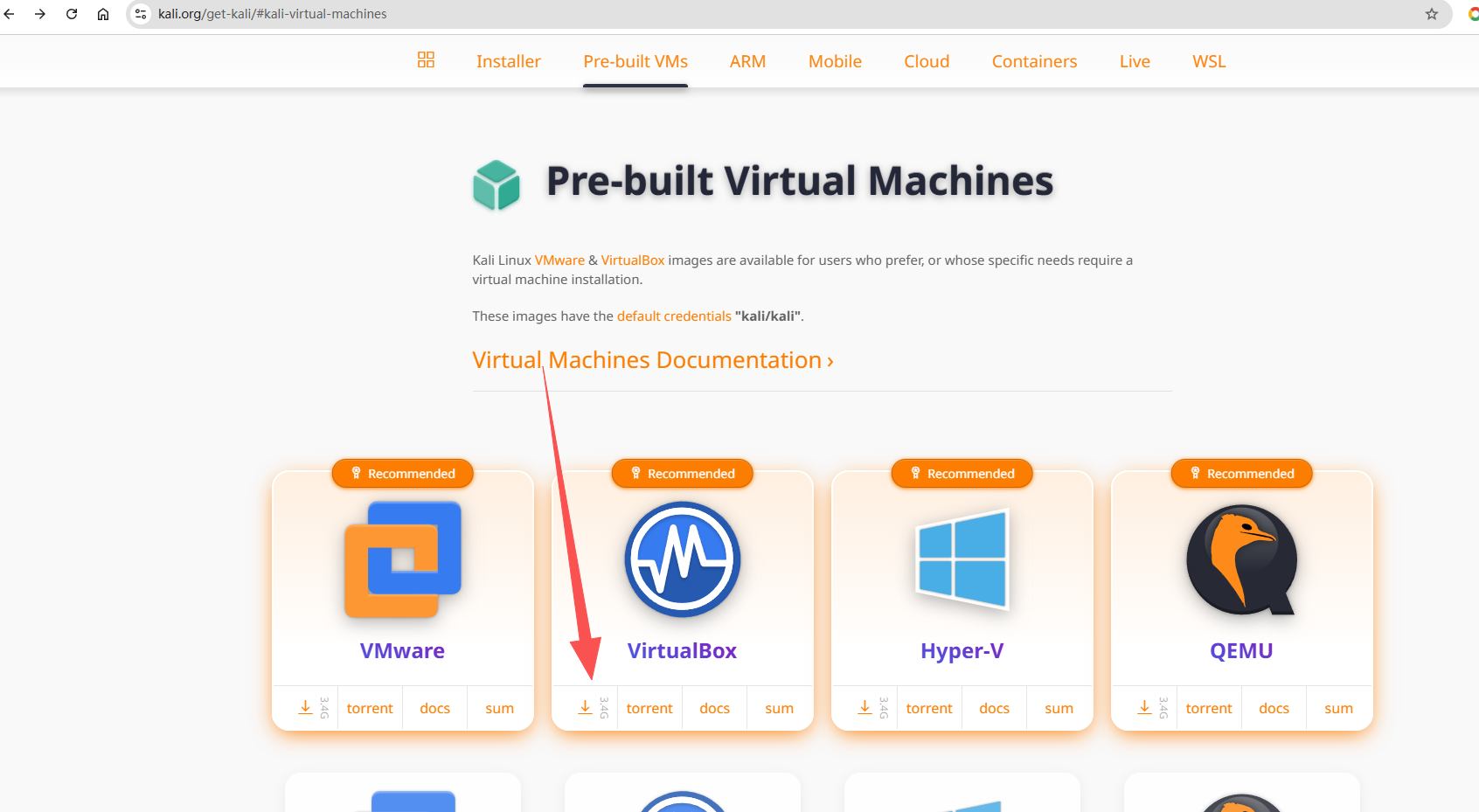Download the VirtualBox image via download icon
1479x812 pixels.
585,707
